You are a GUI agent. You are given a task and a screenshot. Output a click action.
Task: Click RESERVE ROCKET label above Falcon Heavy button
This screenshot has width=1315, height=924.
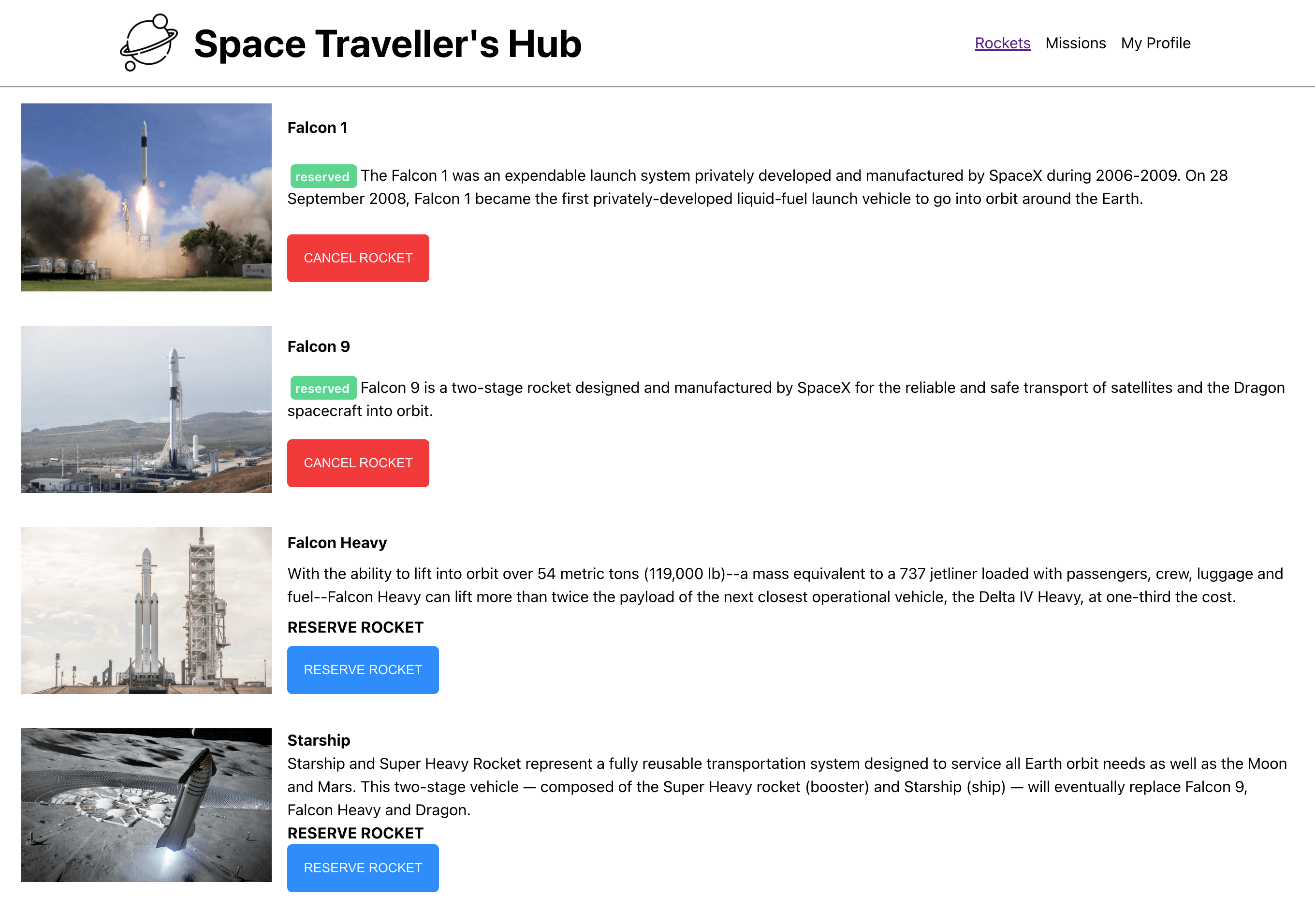[355, 627]
